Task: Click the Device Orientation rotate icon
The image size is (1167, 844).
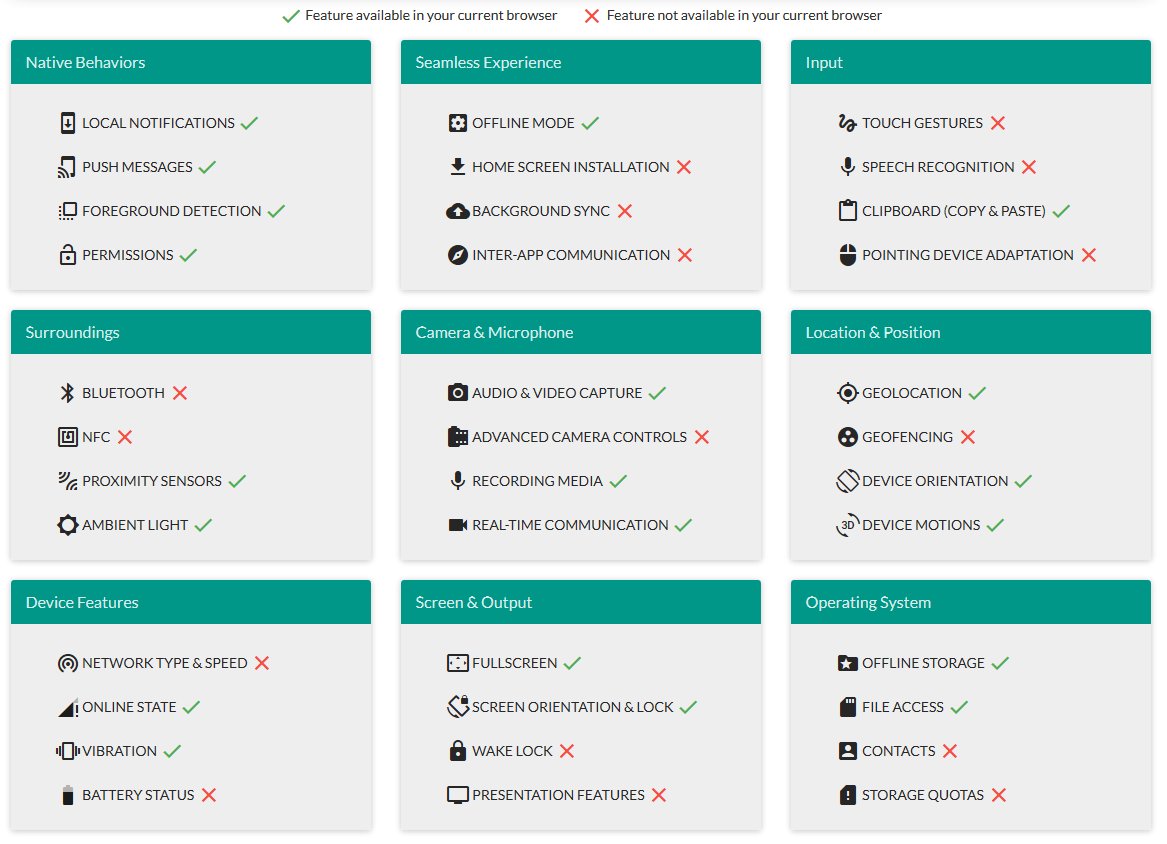Action: (848, 481)
